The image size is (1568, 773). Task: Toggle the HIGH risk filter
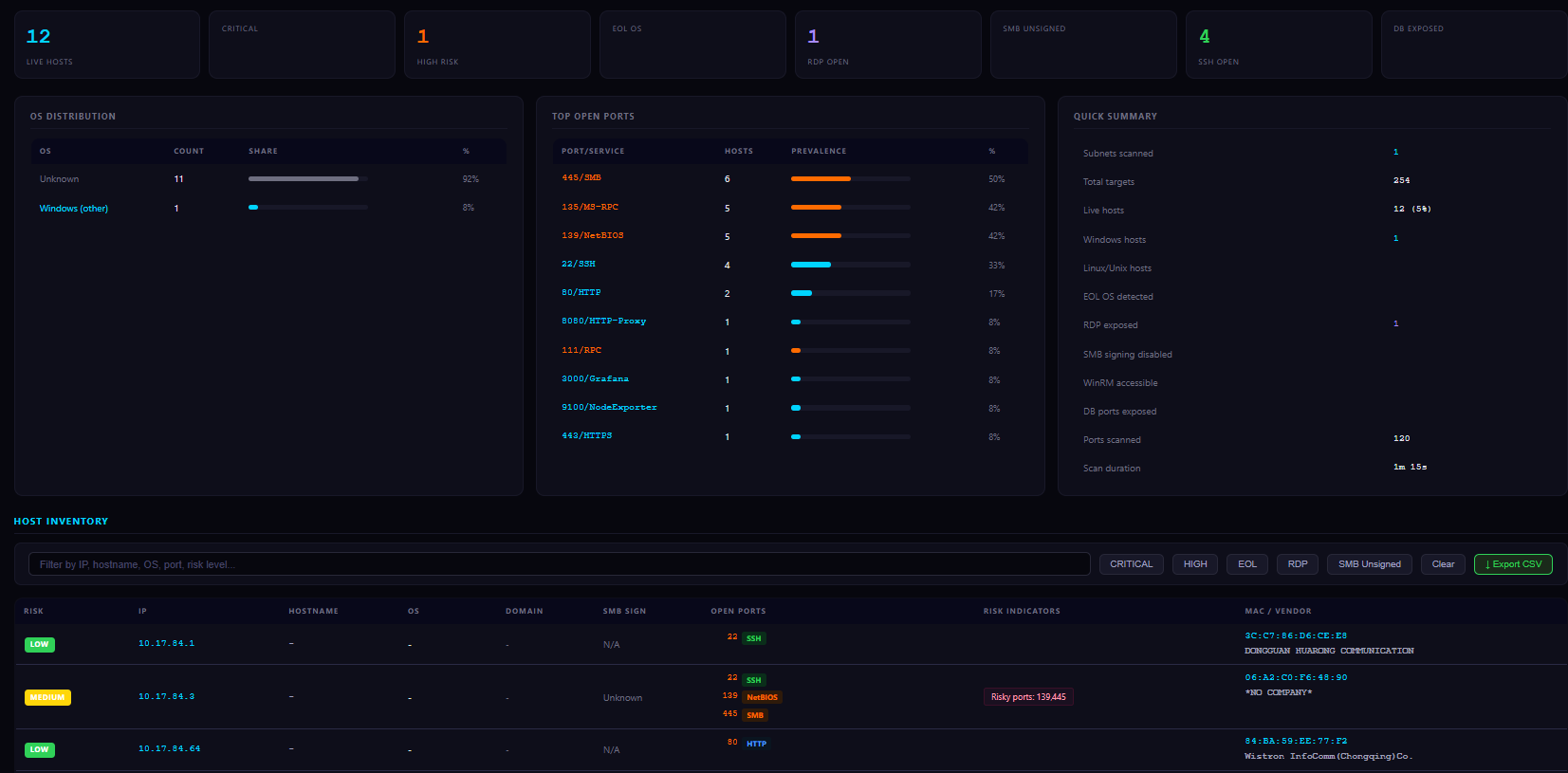[x=1194, y=564]
